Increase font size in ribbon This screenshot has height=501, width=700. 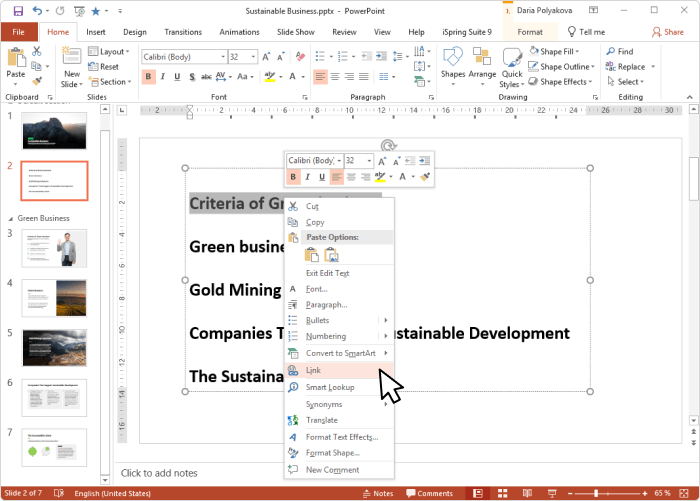(x=266, y=57)
